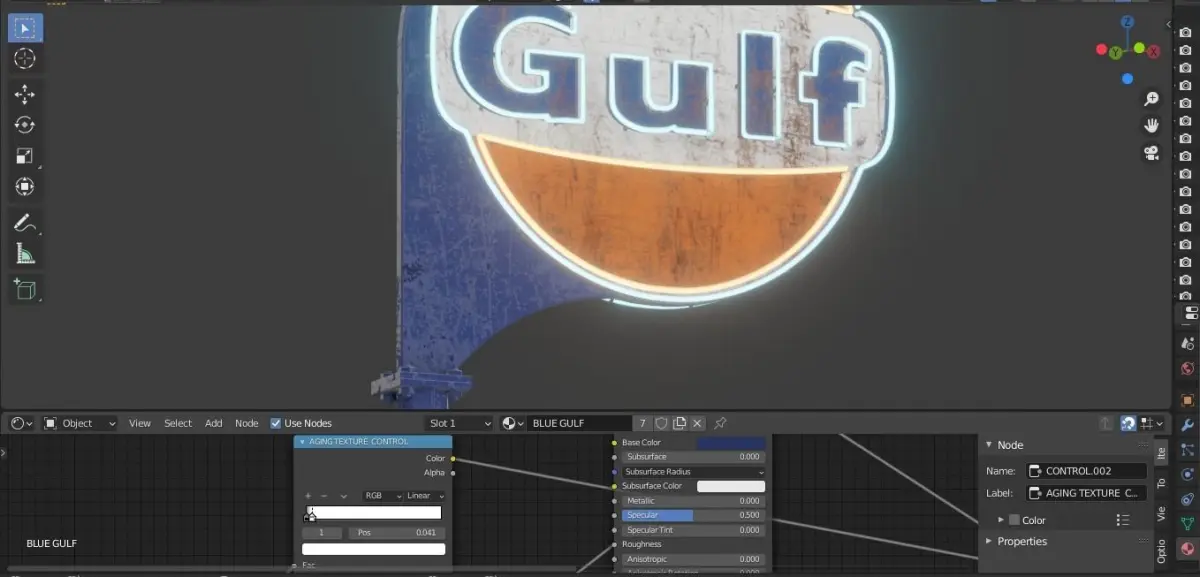Click the Metallic value slider
This screenshot has width=1200, height=577.
pos(693,501)
